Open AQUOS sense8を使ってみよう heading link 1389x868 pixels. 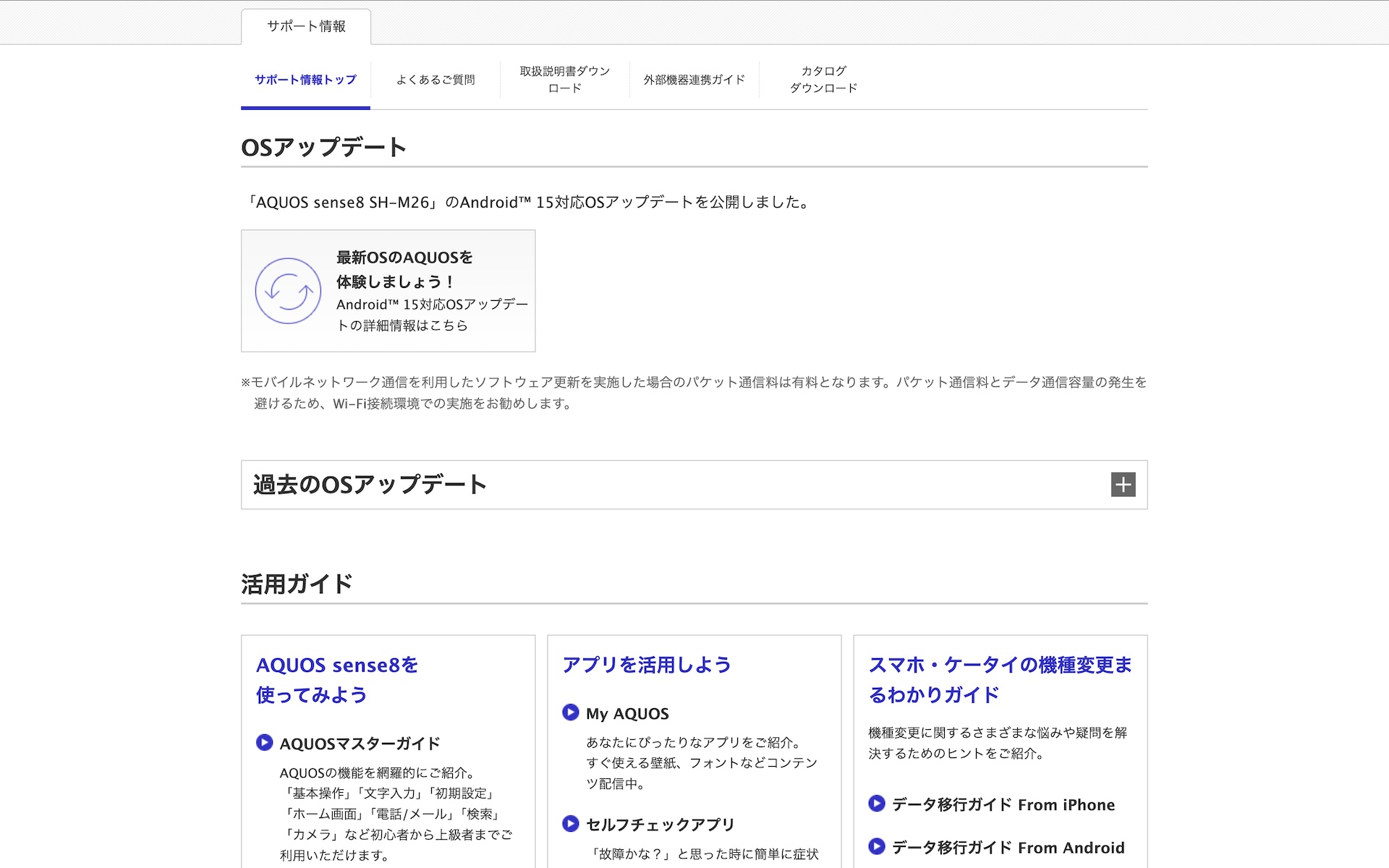point(336,680)
